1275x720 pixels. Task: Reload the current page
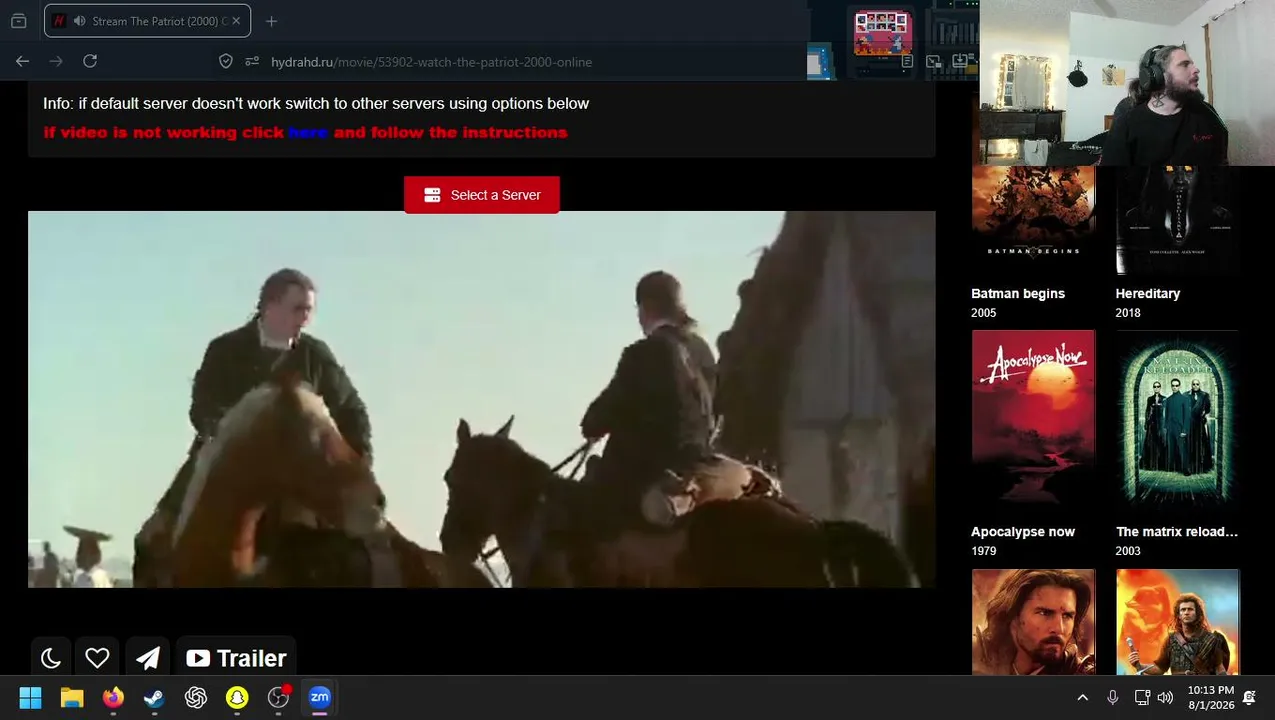click(x=90, y=61)
